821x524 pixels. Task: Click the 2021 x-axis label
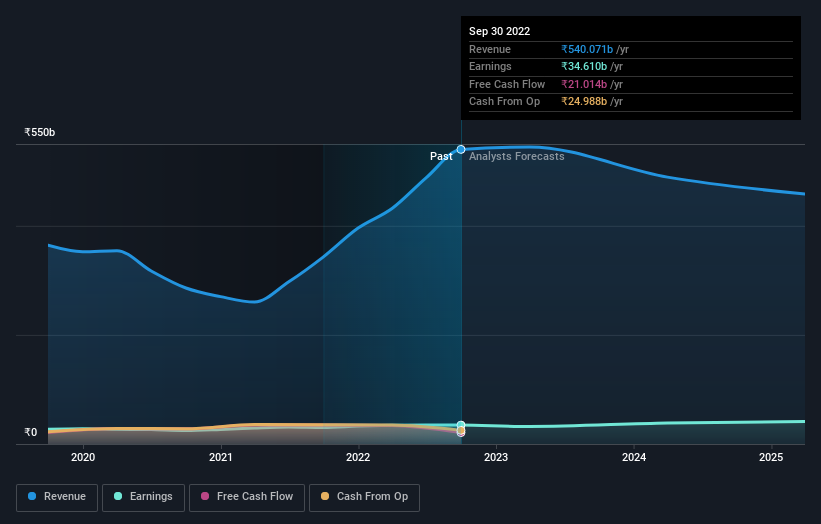click(221, 458)
